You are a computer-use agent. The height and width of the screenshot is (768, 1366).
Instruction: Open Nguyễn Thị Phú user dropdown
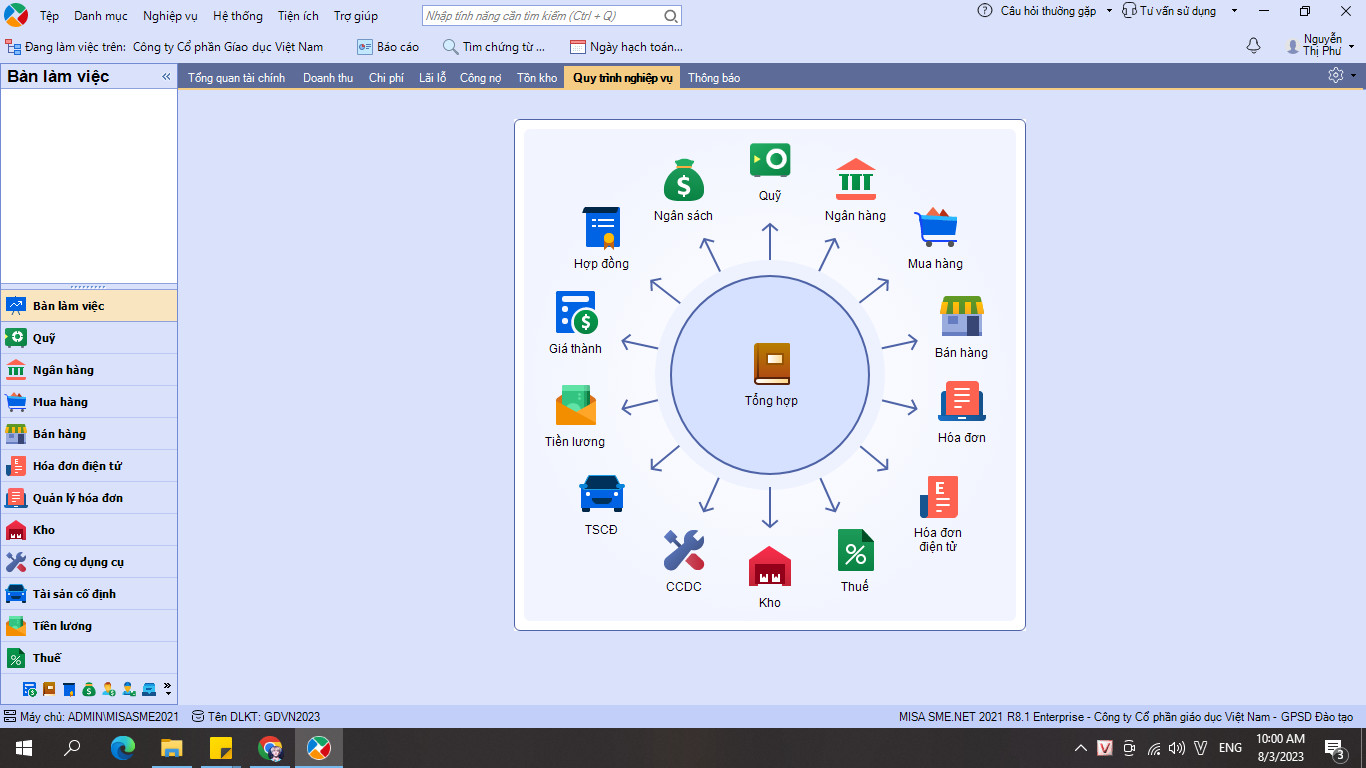pos(1321,46)
